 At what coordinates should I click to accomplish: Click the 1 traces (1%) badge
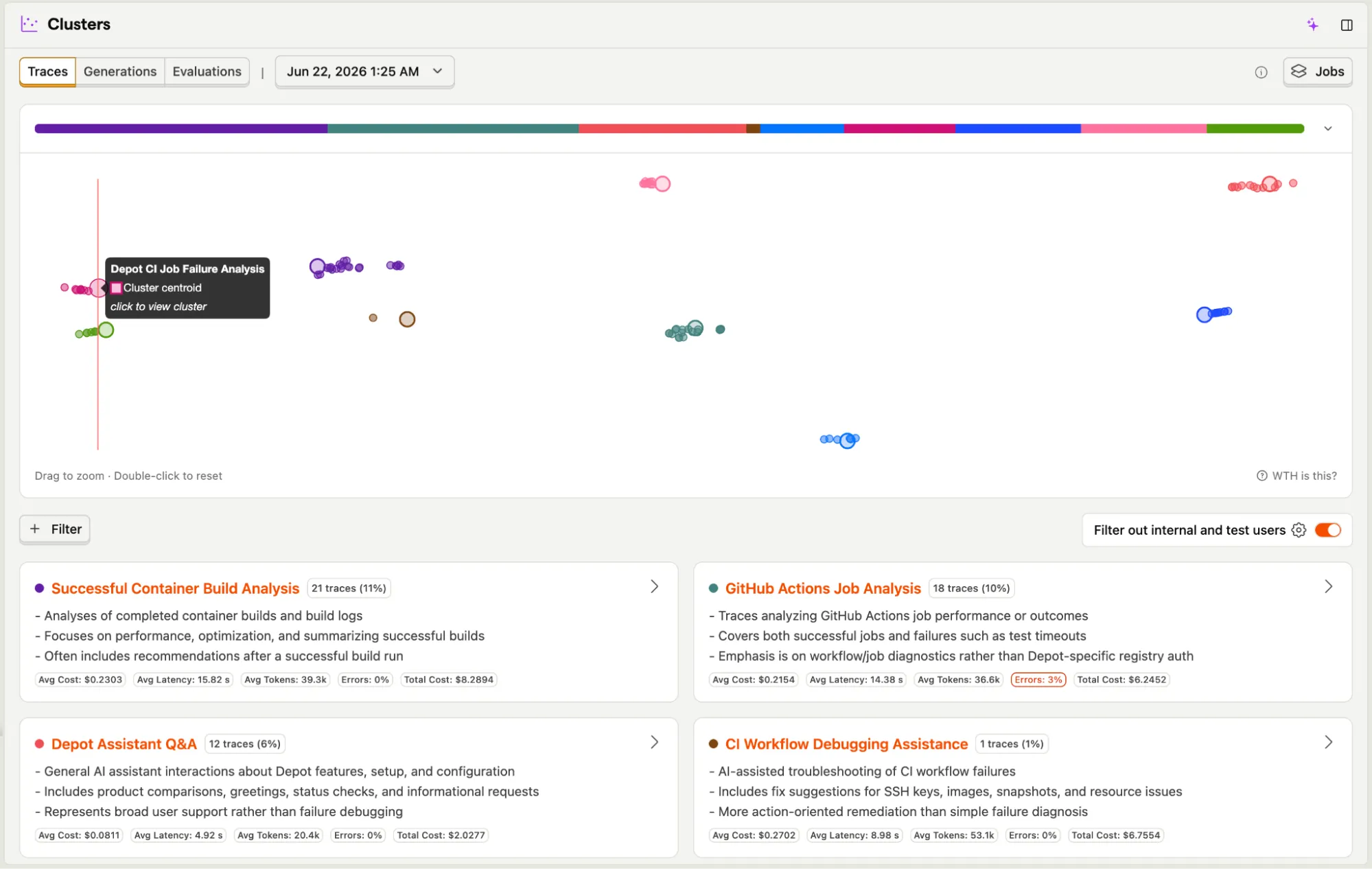[1012, 744]
